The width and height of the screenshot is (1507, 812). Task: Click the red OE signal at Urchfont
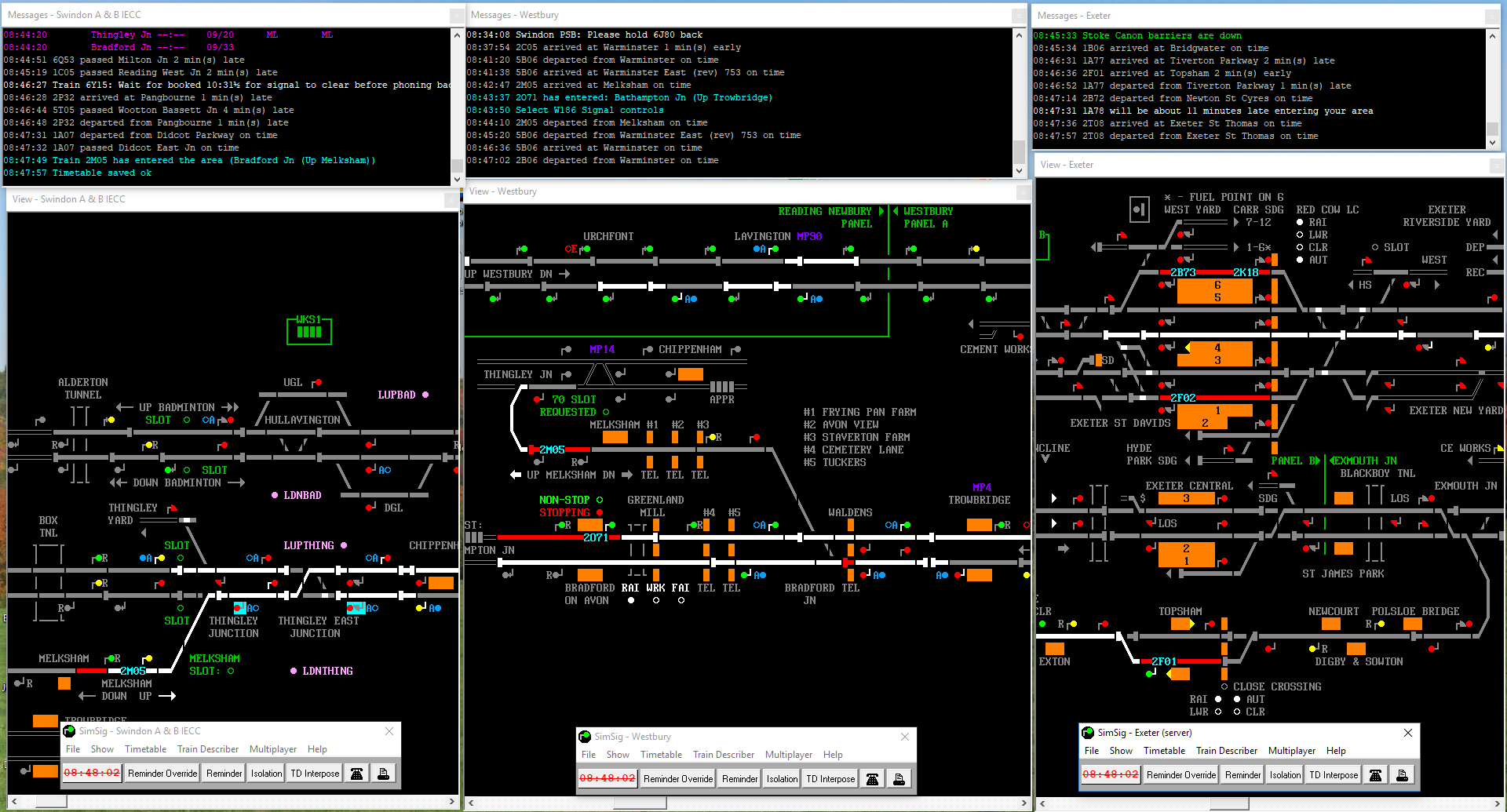pos(571,249)
